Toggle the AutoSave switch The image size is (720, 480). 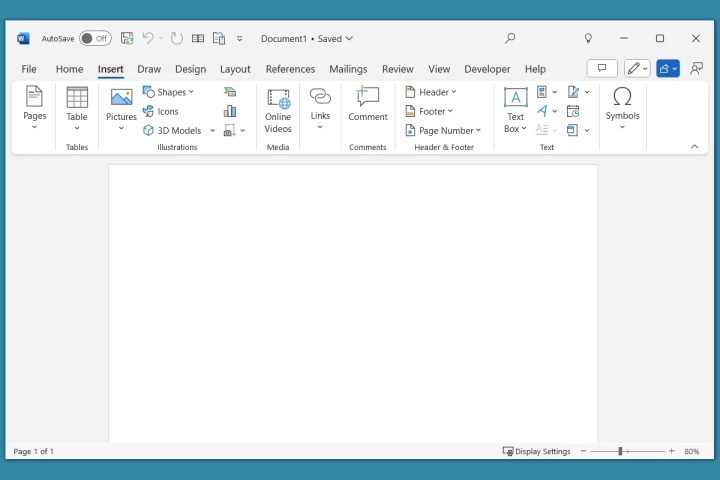tap(95, 39)
